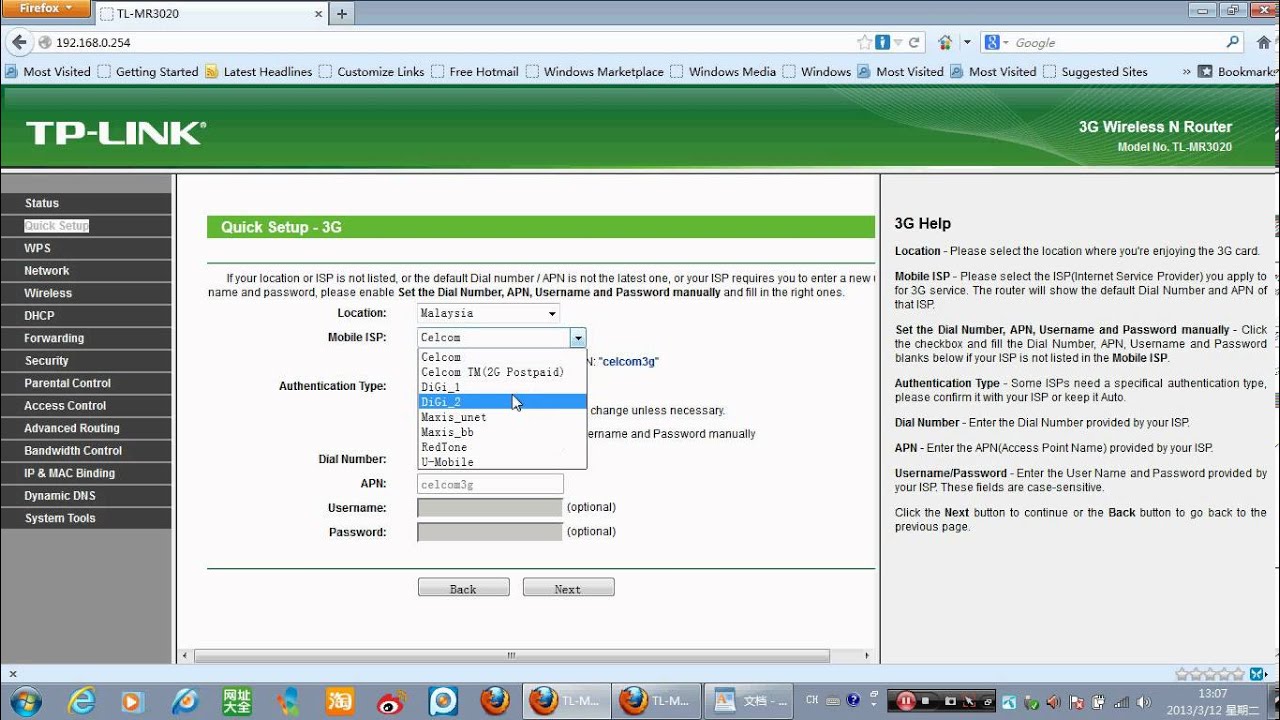Open the add-on icon dropdown arrow
Viewport: 1280px width, 720px height.
967,43
